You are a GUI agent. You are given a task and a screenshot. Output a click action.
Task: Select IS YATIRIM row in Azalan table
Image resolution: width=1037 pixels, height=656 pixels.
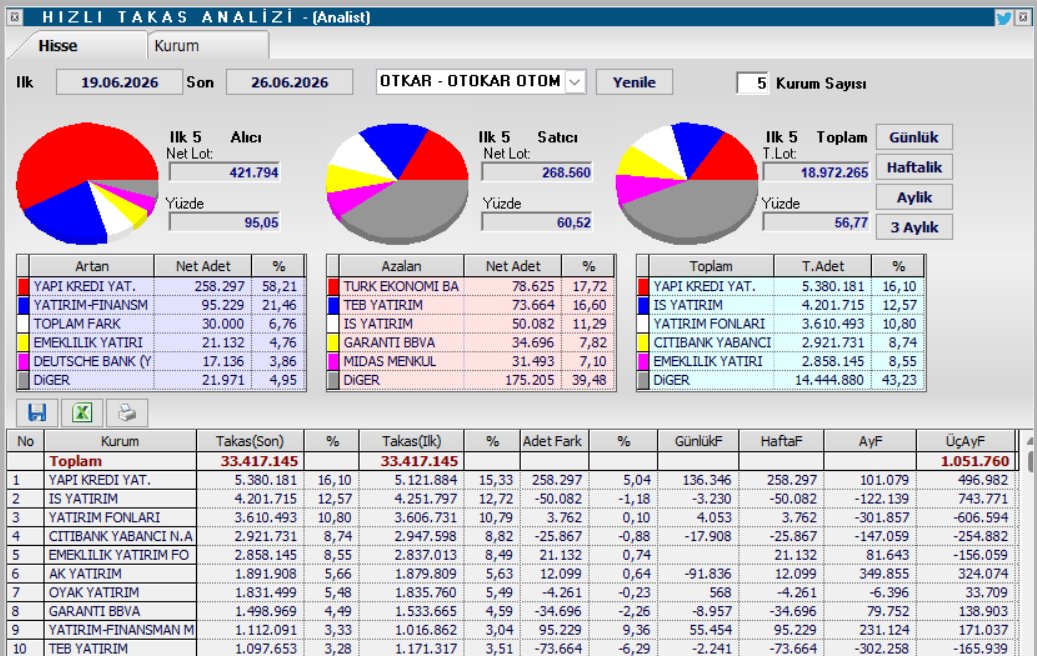point(471,324)
